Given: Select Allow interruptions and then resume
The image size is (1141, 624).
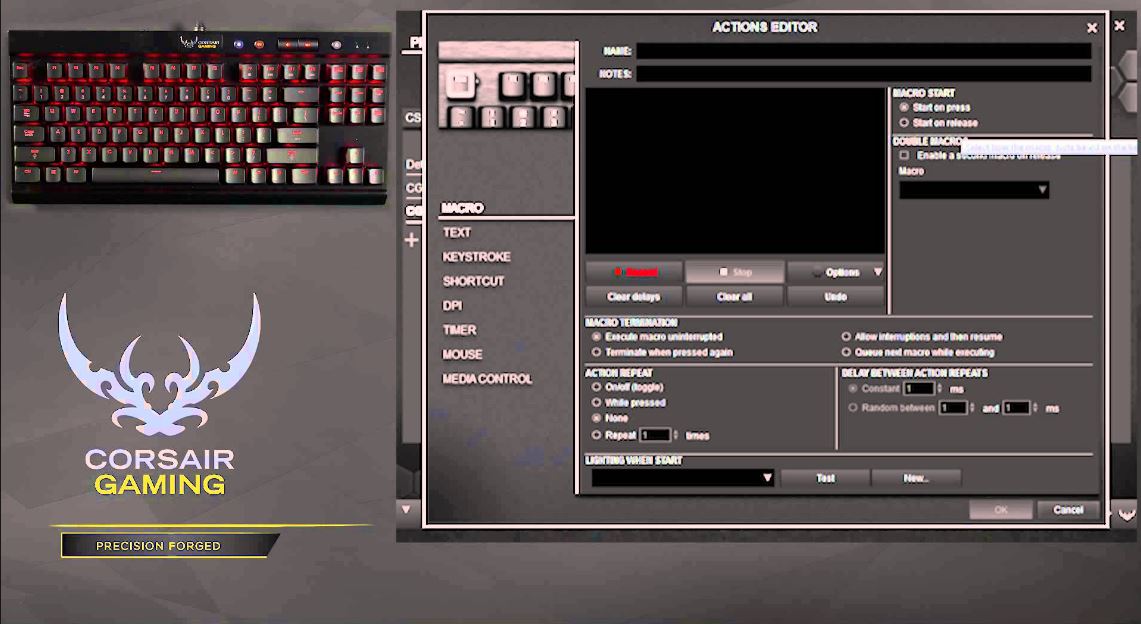Looking at the screenshot, I should pyautogui.click(x=846, y=337).
